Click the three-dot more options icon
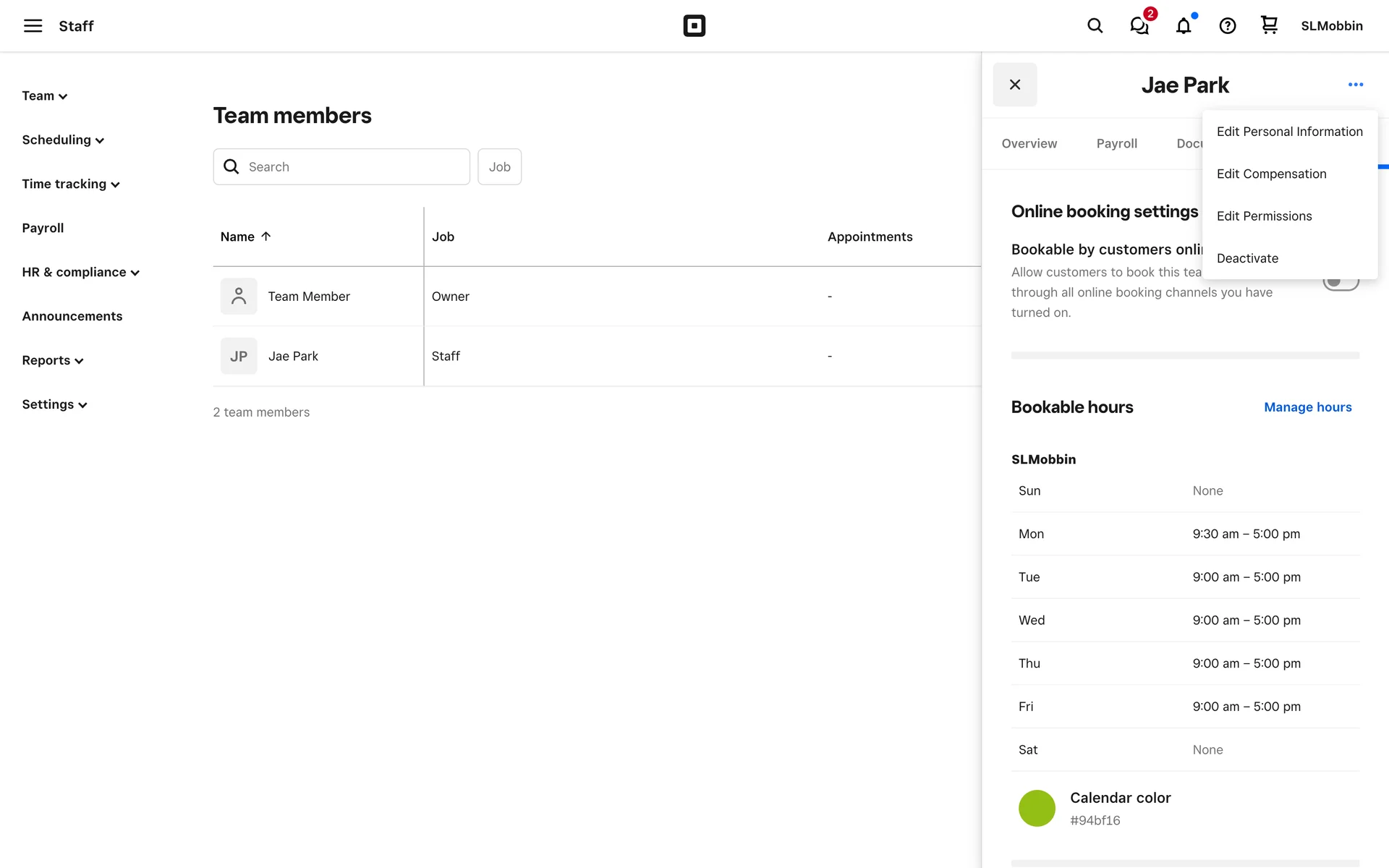This screenshot has height=868, width=1389. 1355,85
